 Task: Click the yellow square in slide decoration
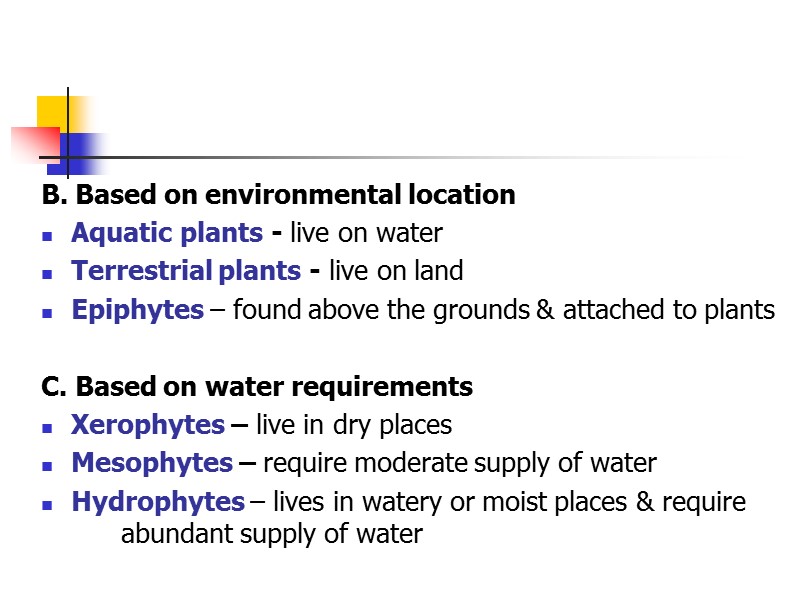[x=52, y=111]
